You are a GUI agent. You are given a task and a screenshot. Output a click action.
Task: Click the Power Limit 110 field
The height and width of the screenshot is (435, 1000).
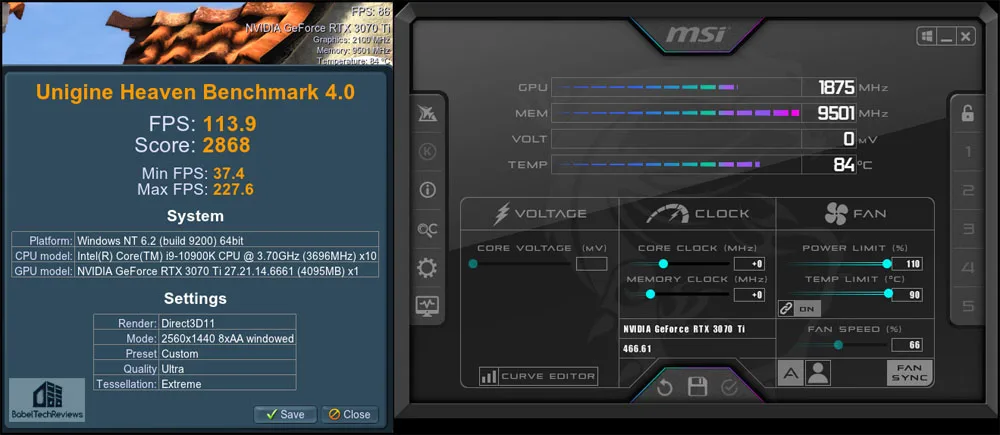(907, 263)
